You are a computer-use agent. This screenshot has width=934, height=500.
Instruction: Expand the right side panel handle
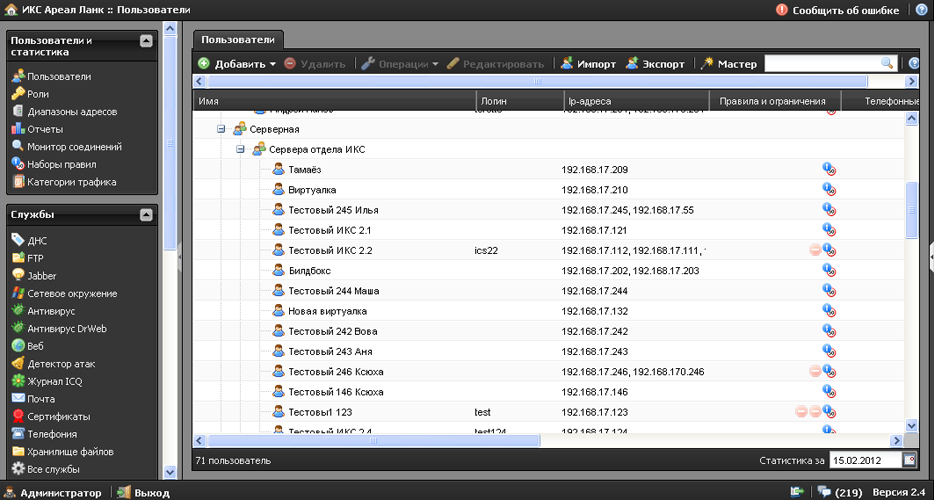click(x=931, y=255)
